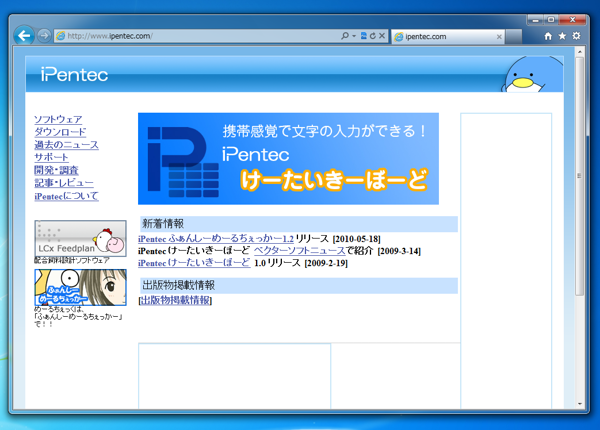Screen dimensions: 600x430
Task: Open the address bar search magnifier
Action: tap(345, 36)
